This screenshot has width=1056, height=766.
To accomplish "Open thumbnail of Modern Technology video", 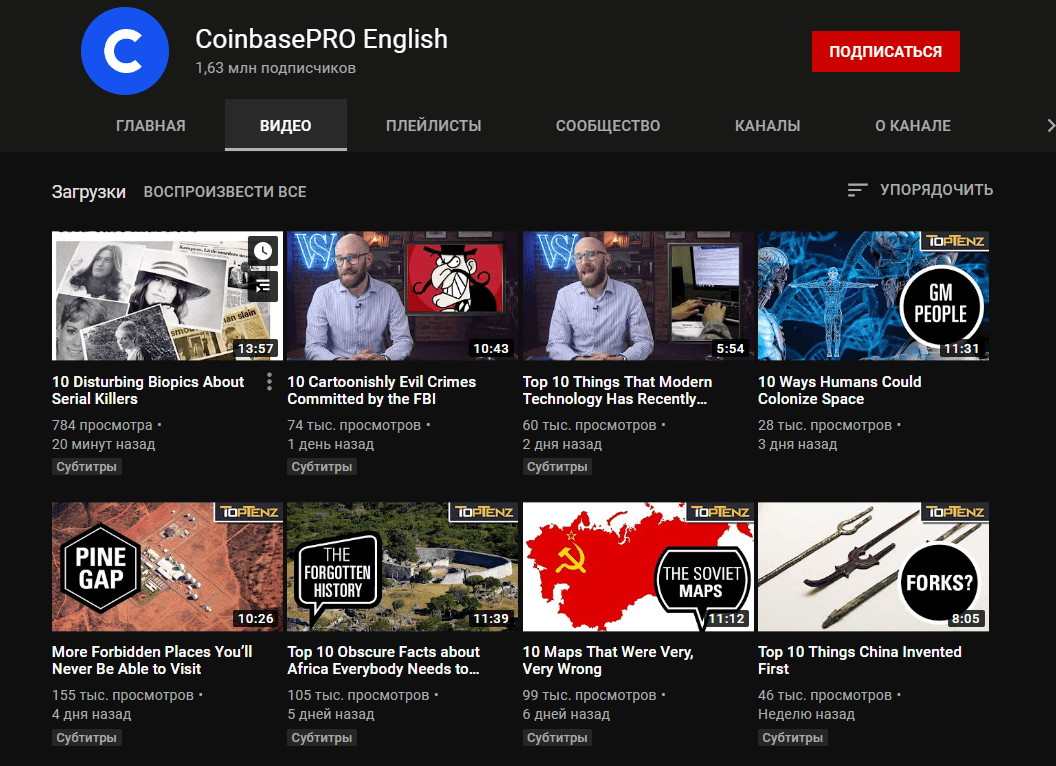I will (638, 296).
